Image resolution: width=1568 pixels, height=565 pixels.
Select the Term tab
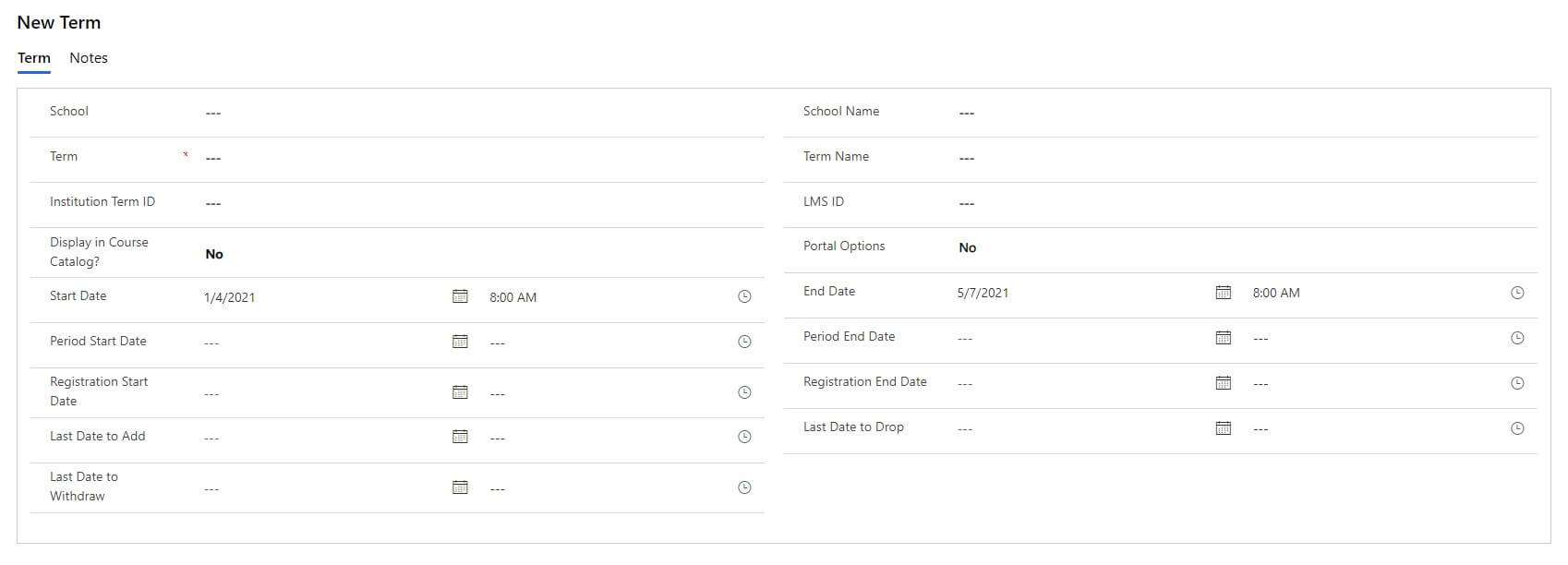click(34, 58)
